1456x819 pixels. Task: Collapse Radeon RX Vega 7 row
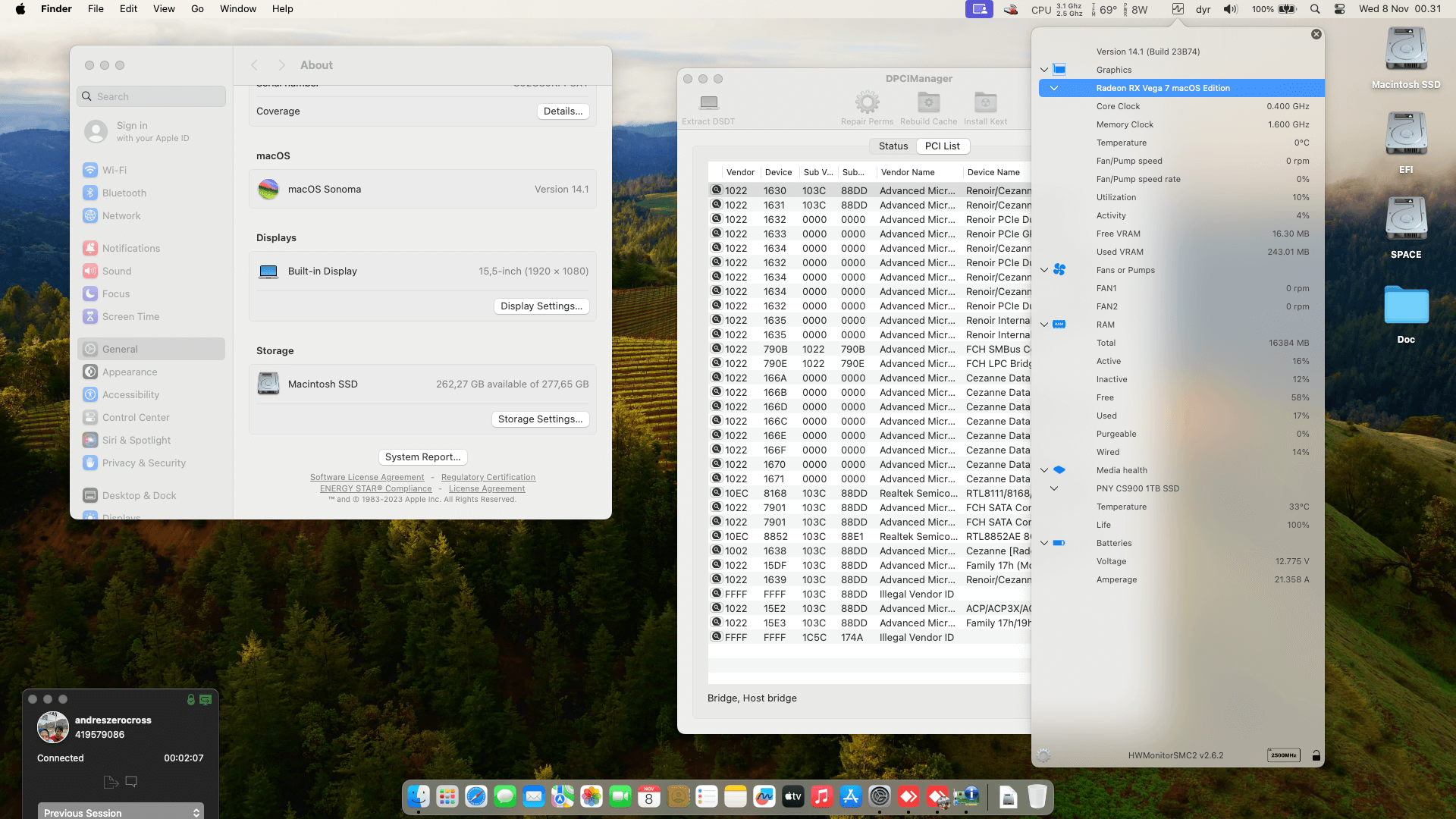(x=1054, y=88)
